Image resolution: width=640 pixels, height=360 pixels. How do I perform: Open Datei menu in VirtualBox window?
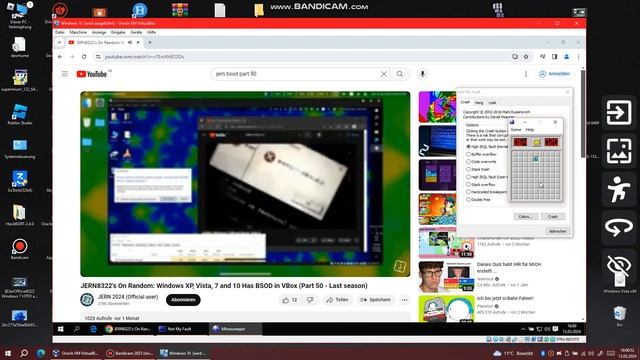pyautogui.click(x=60, y=32)
